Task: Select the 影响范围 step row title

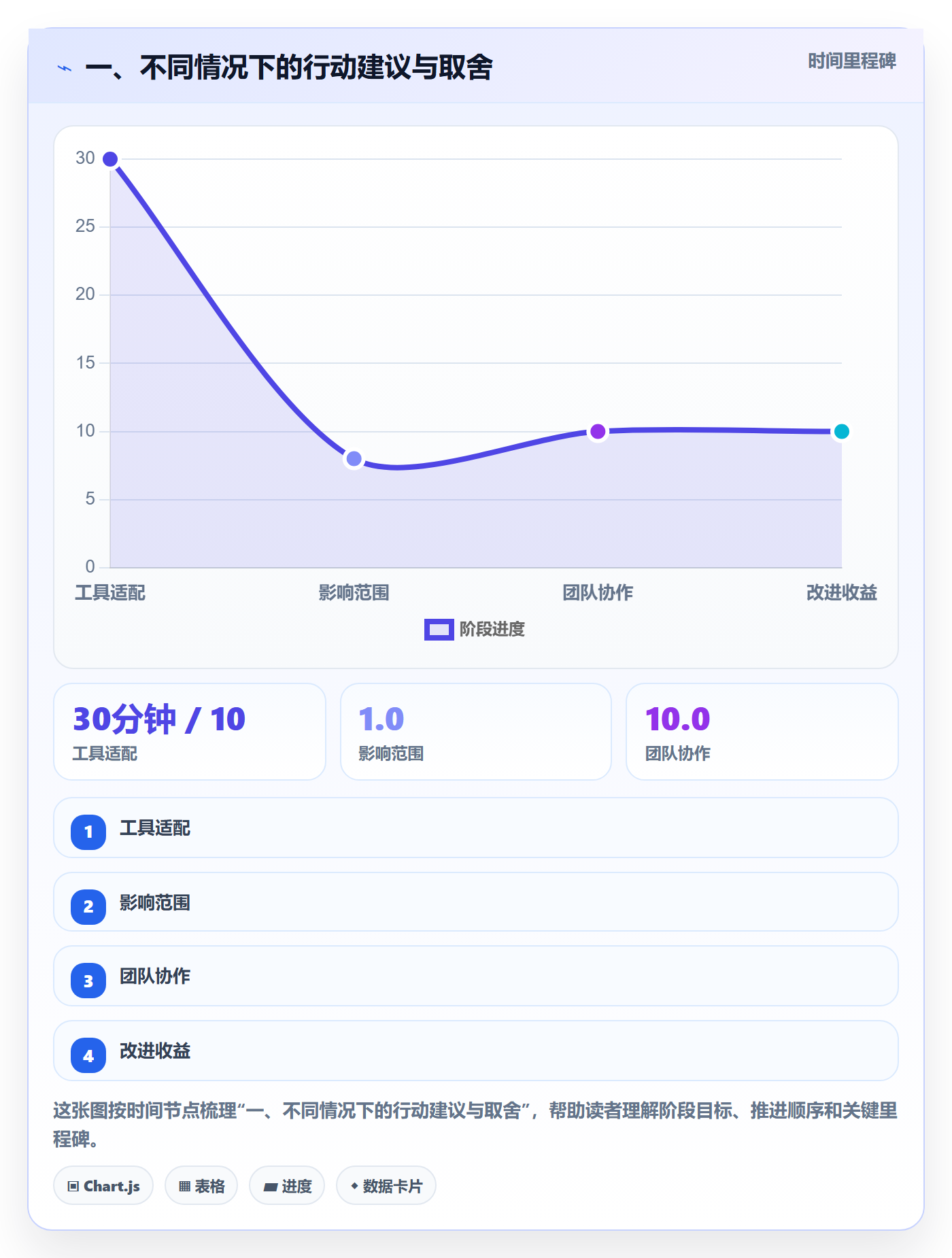Action: tap(155, 902)
